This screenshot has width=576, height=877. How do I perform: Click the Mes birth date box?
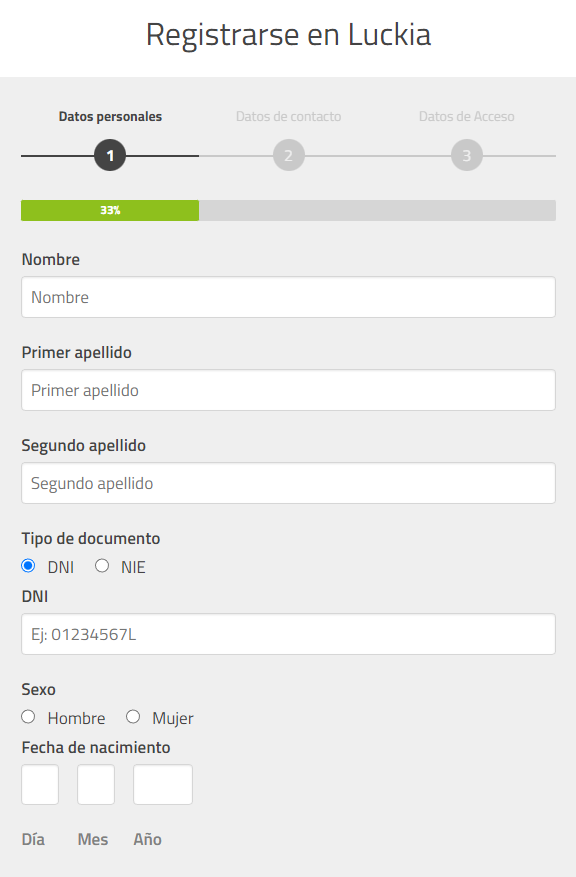click(x=96, y=784)
